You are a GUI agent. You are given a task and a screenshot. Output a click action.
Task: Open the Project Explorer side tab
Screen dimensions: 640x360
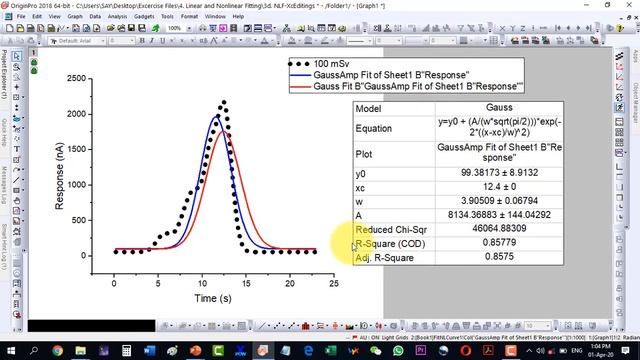click(x=4, y=74)
